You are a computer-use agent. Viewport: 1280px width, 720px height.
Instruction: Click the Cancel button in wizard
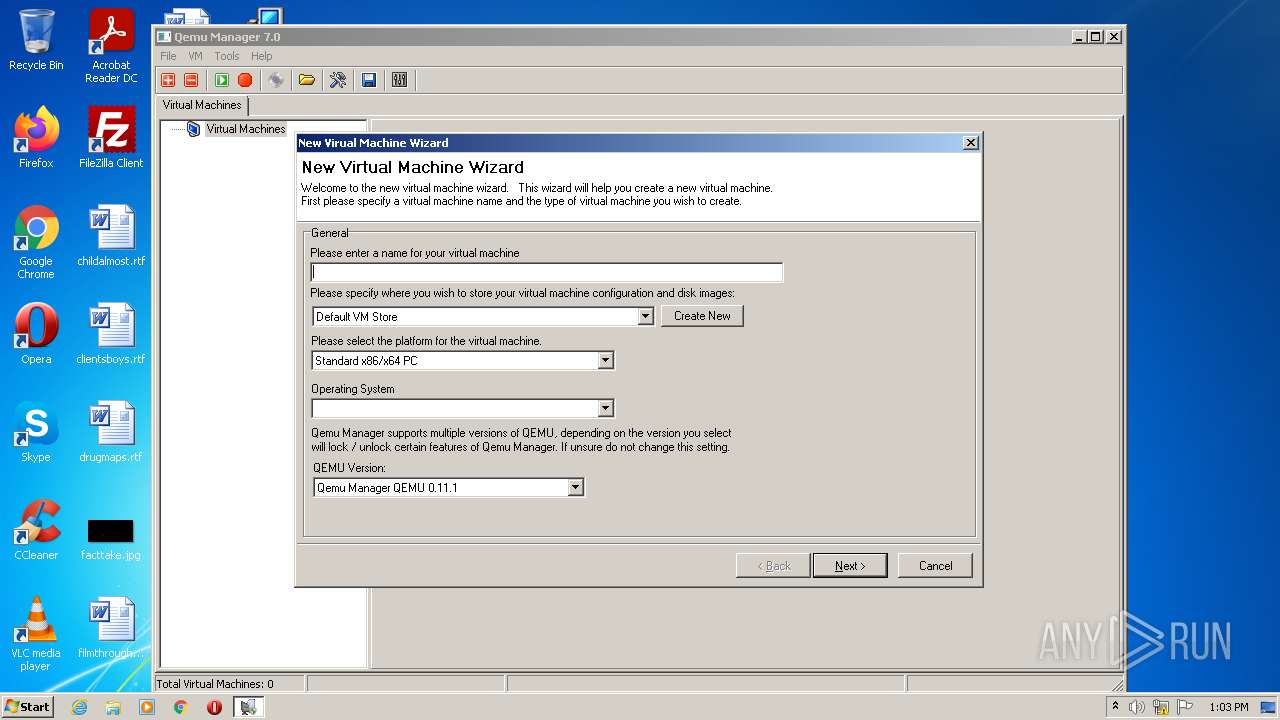click(x=935, y=566)
